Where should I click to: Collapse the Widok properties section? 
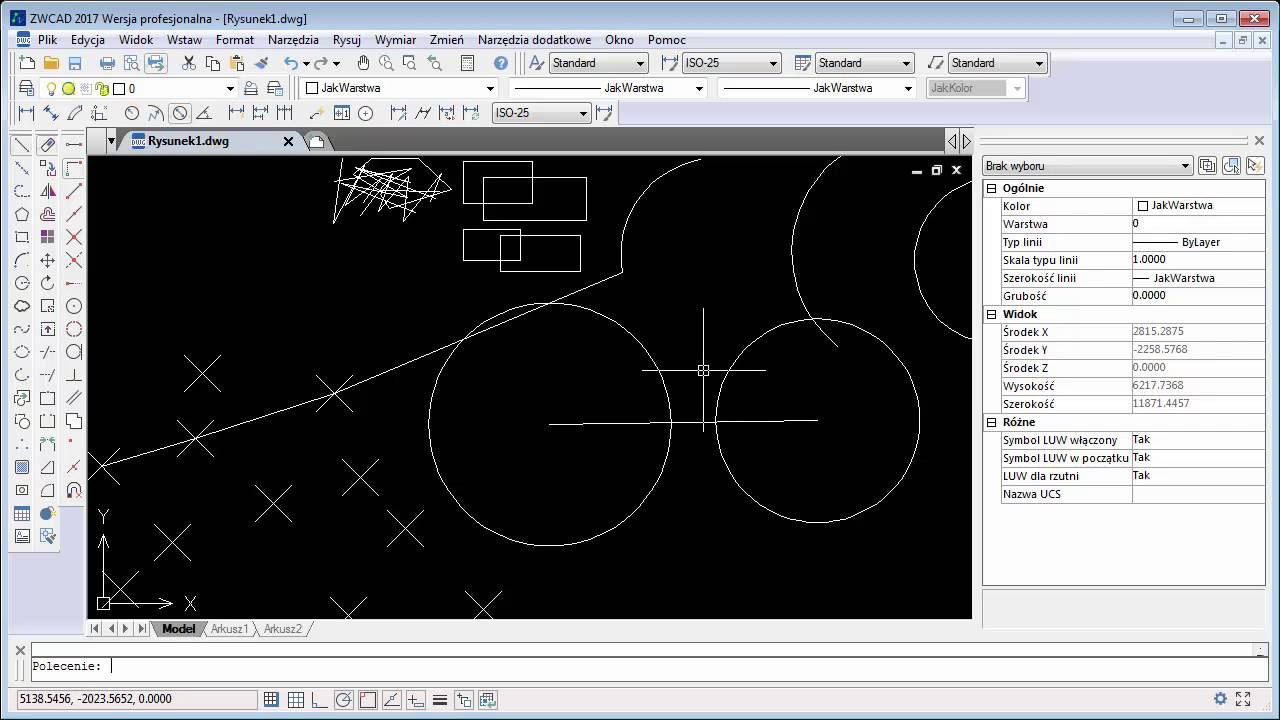pos(992,314)
